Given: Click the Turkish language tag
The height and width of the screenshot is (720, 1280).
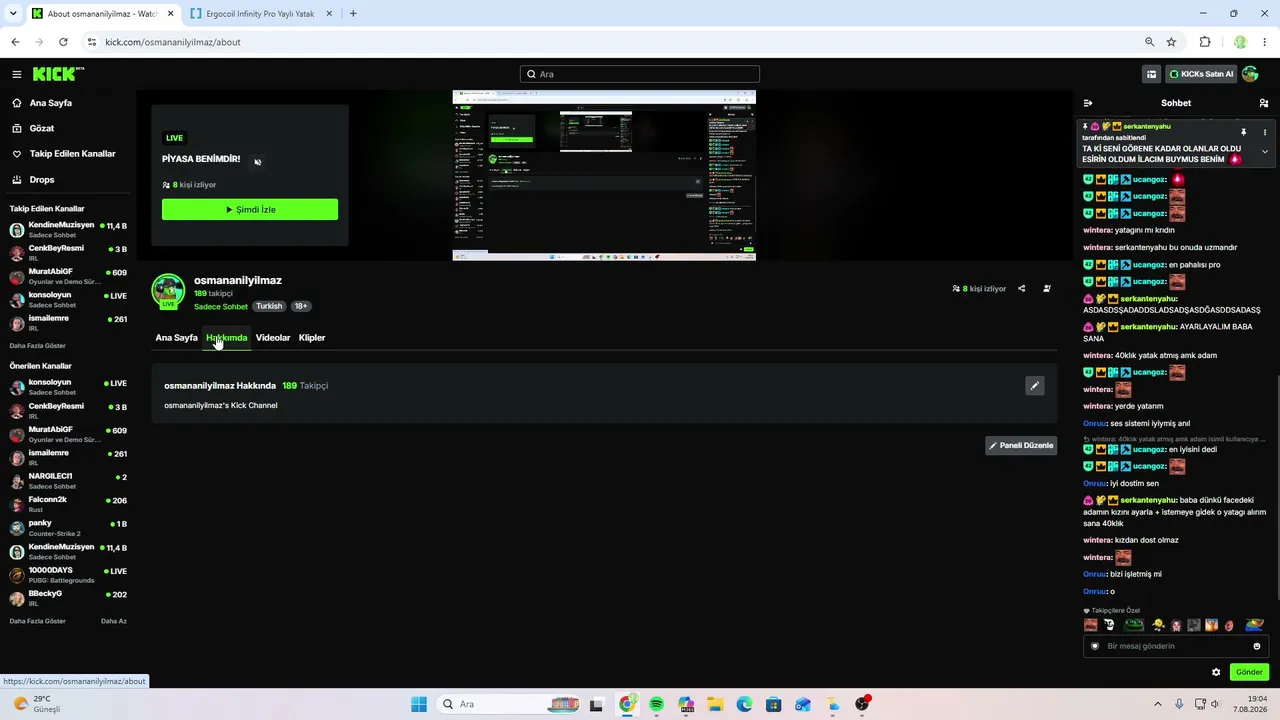Looking at the screenshot, I should [x=269, y=306].
